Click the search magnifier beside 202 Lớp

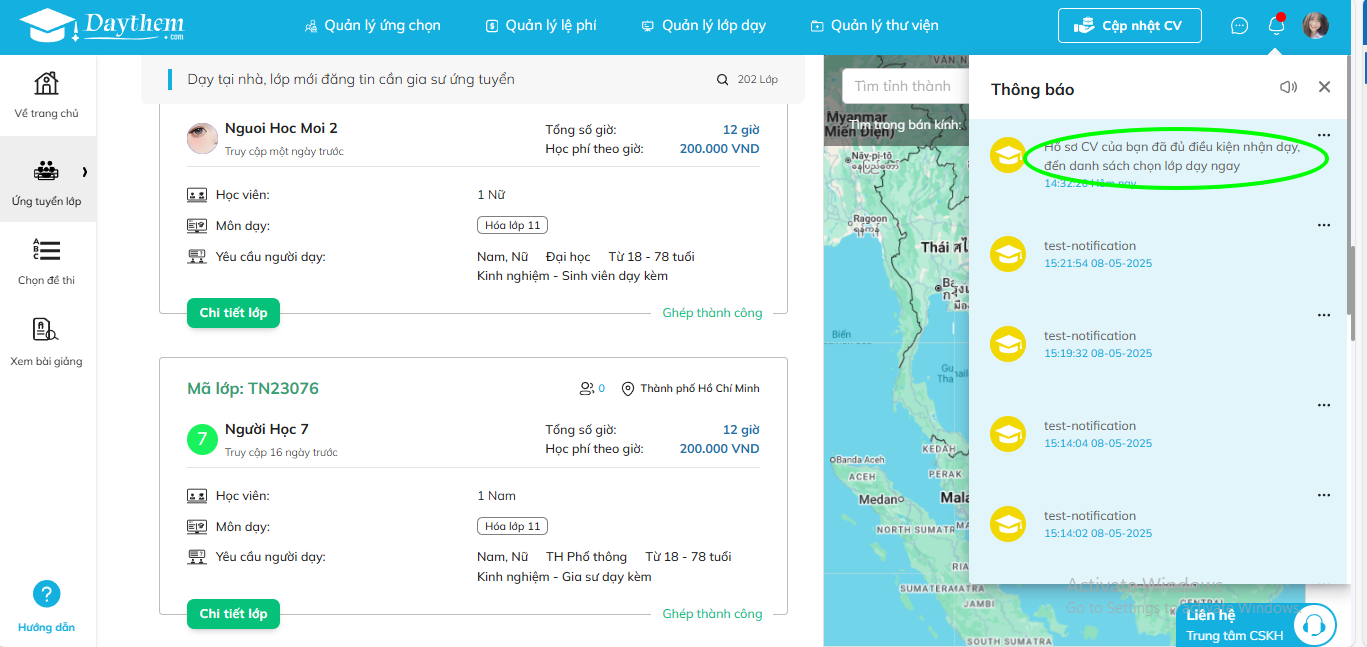click(723, 80)
